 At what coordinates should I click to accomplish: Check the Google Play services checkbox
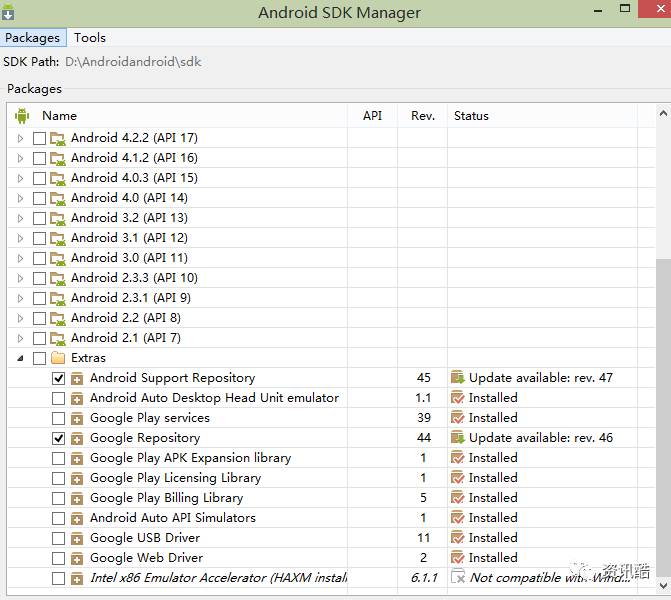pos(58,418)
